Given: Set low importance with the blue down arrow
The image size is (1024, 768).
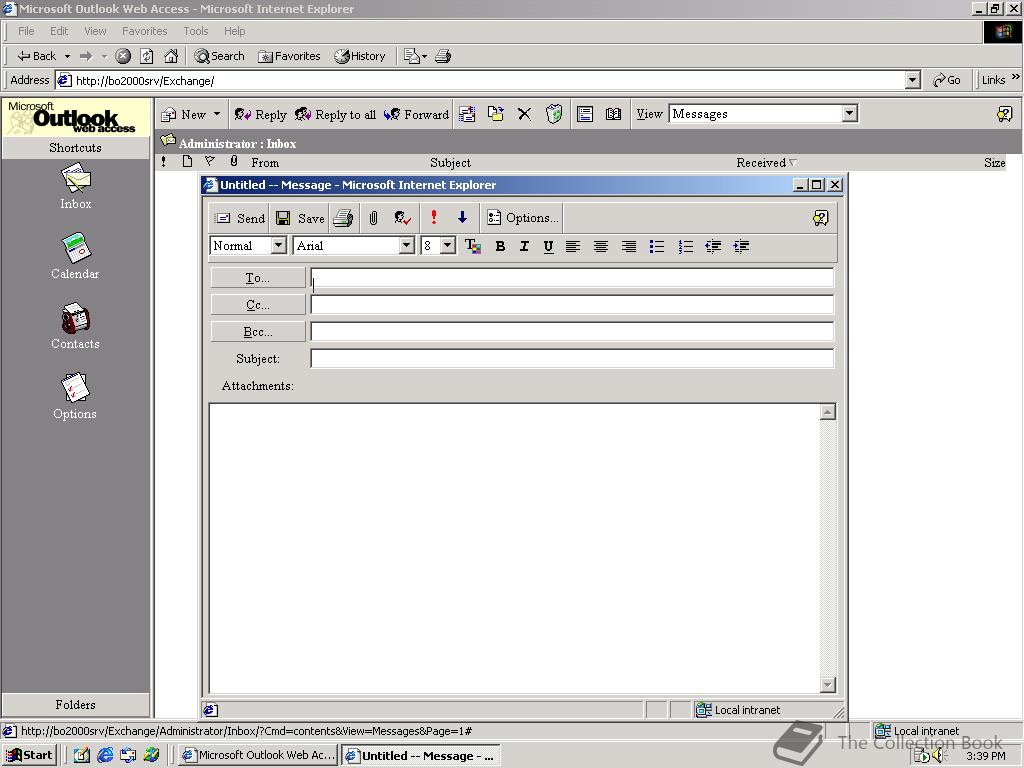Looking at the screenshot, I should [x=462, y=217].
